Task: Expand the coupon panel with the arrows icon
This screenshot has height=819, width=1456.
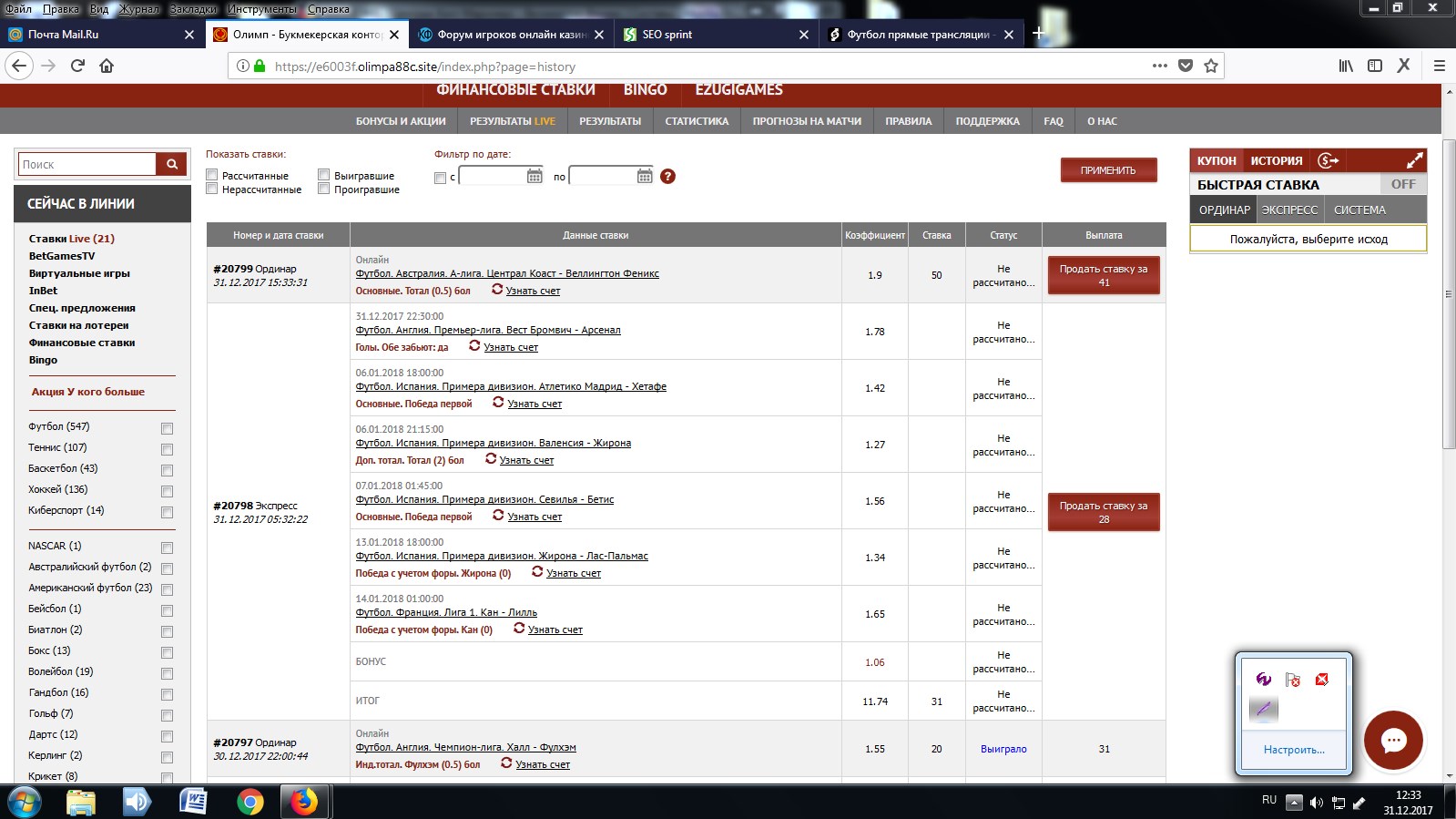Action: pyautogui.click(x=1414, y=160)
